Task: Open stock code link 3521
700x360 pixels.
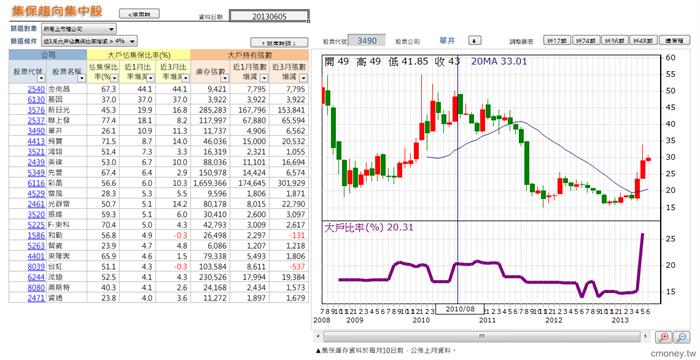Action: (36, 151)
